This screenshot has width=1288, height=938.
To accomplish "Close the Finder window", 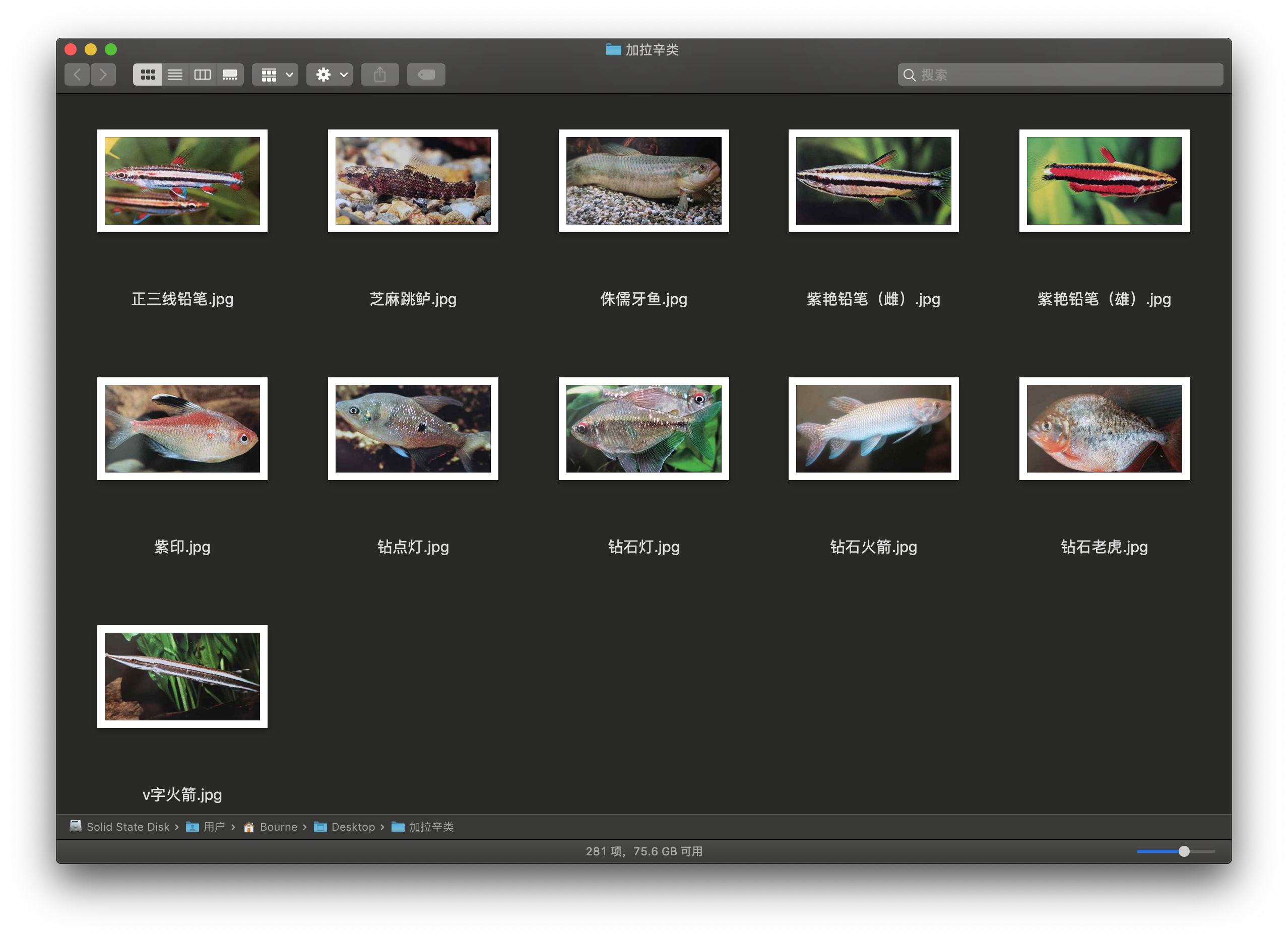I will tap(71, 49).
